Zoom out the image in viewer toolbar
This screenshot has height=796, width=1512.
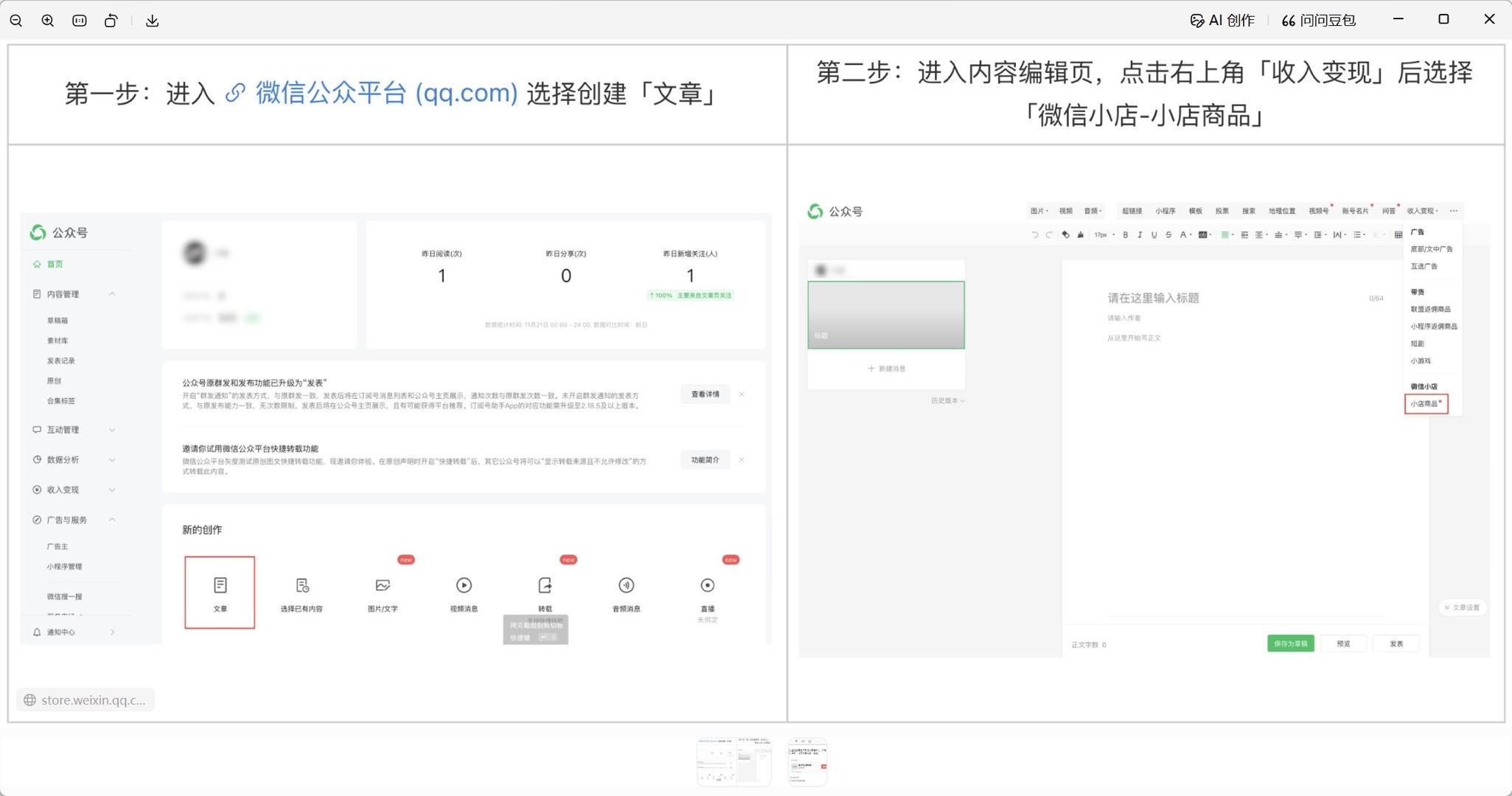click(x=16, y=21)
